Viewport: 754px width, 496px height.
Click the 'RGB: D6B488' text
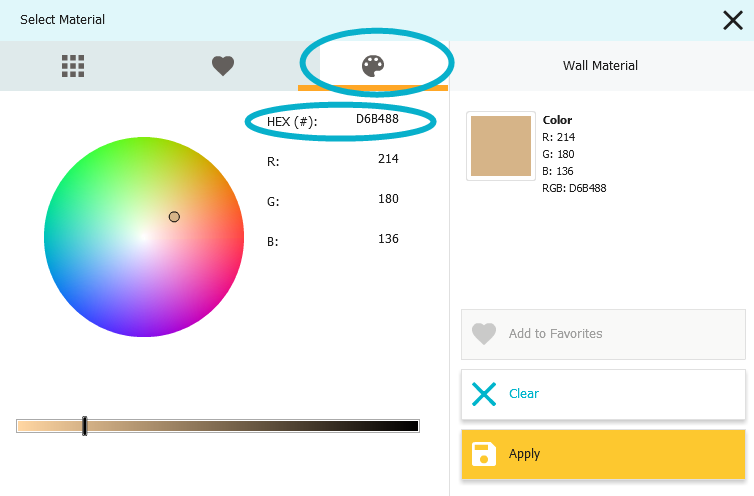click(574, 188)
